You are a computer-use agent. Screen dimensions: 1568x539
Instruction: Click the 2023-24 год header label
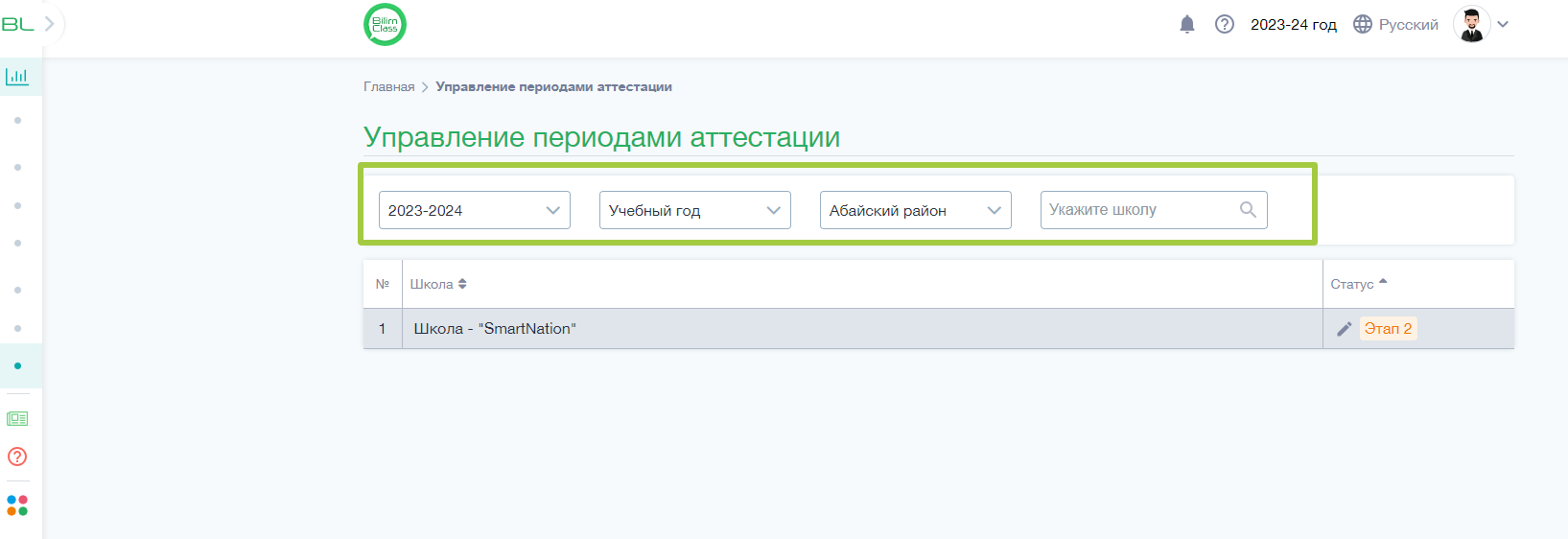pos(1293,25)
